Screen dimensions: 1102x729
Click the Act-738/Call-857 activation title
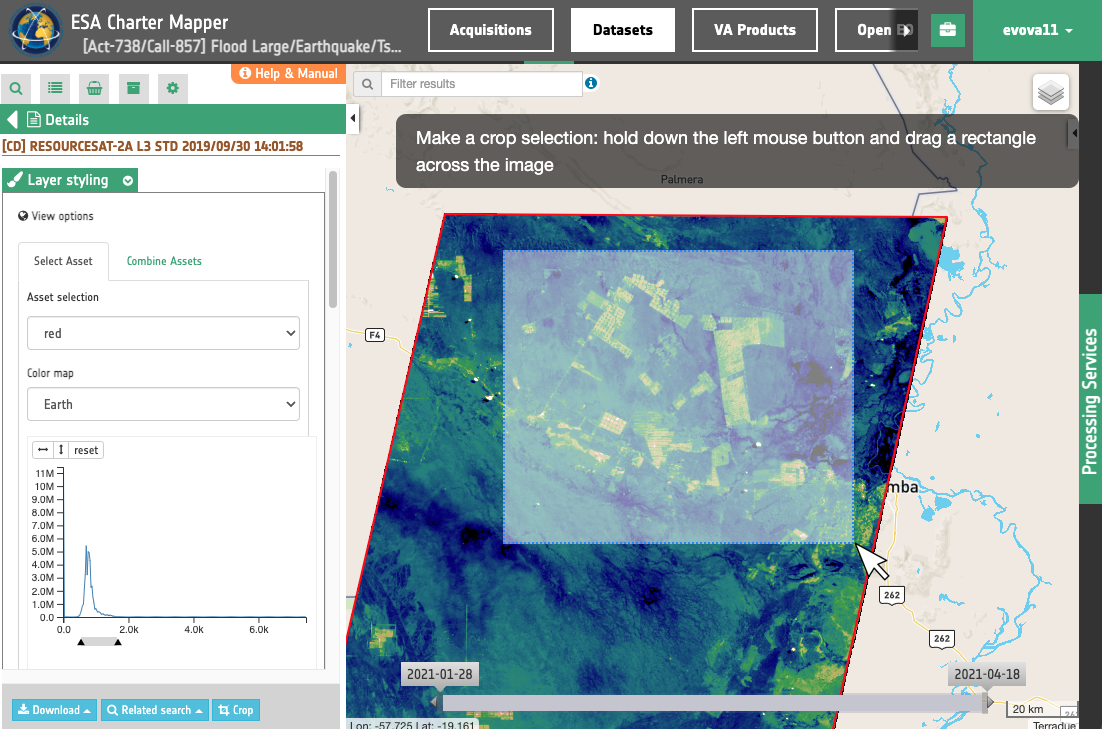coord(242,46)
